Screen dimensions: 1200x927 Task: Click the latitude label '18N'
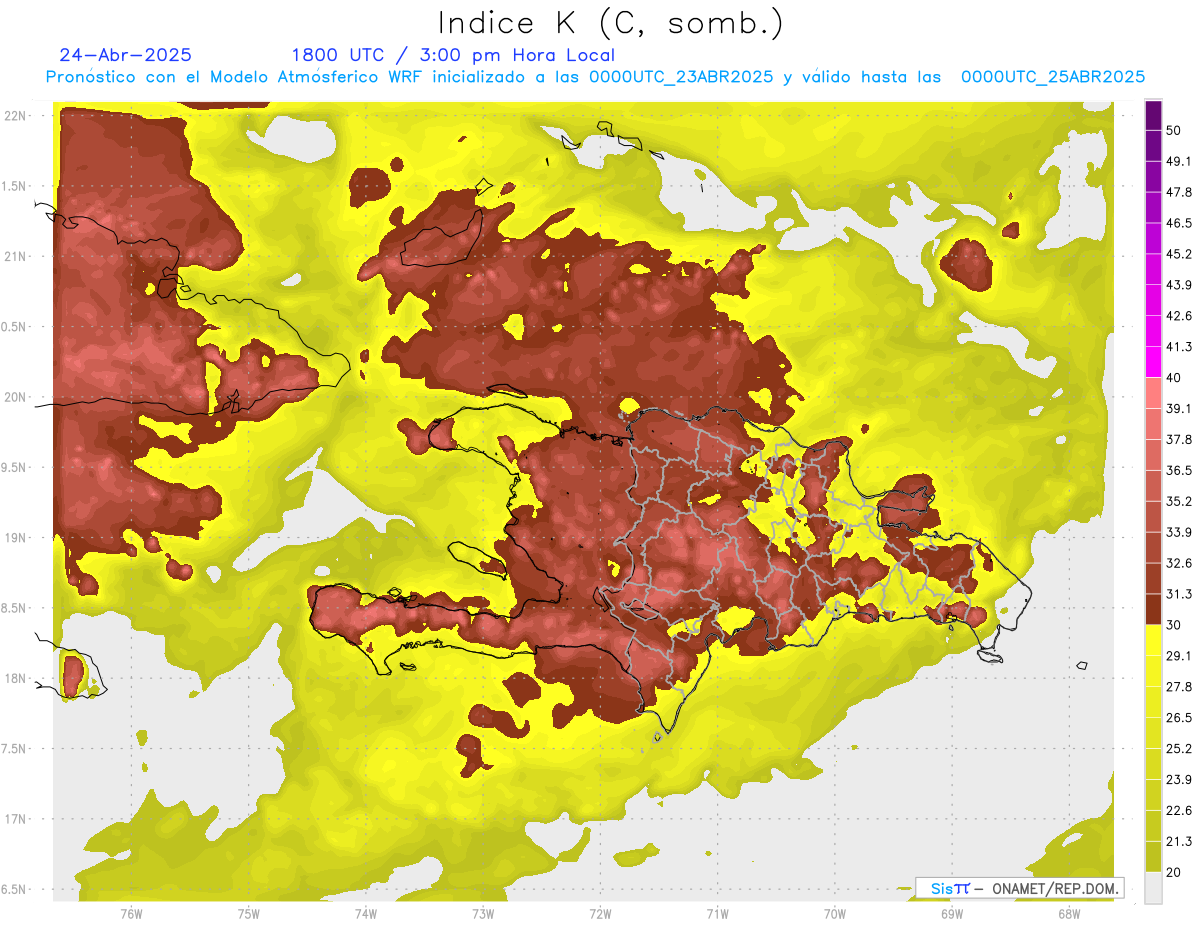pyautogui.click(x=15, y=679)
